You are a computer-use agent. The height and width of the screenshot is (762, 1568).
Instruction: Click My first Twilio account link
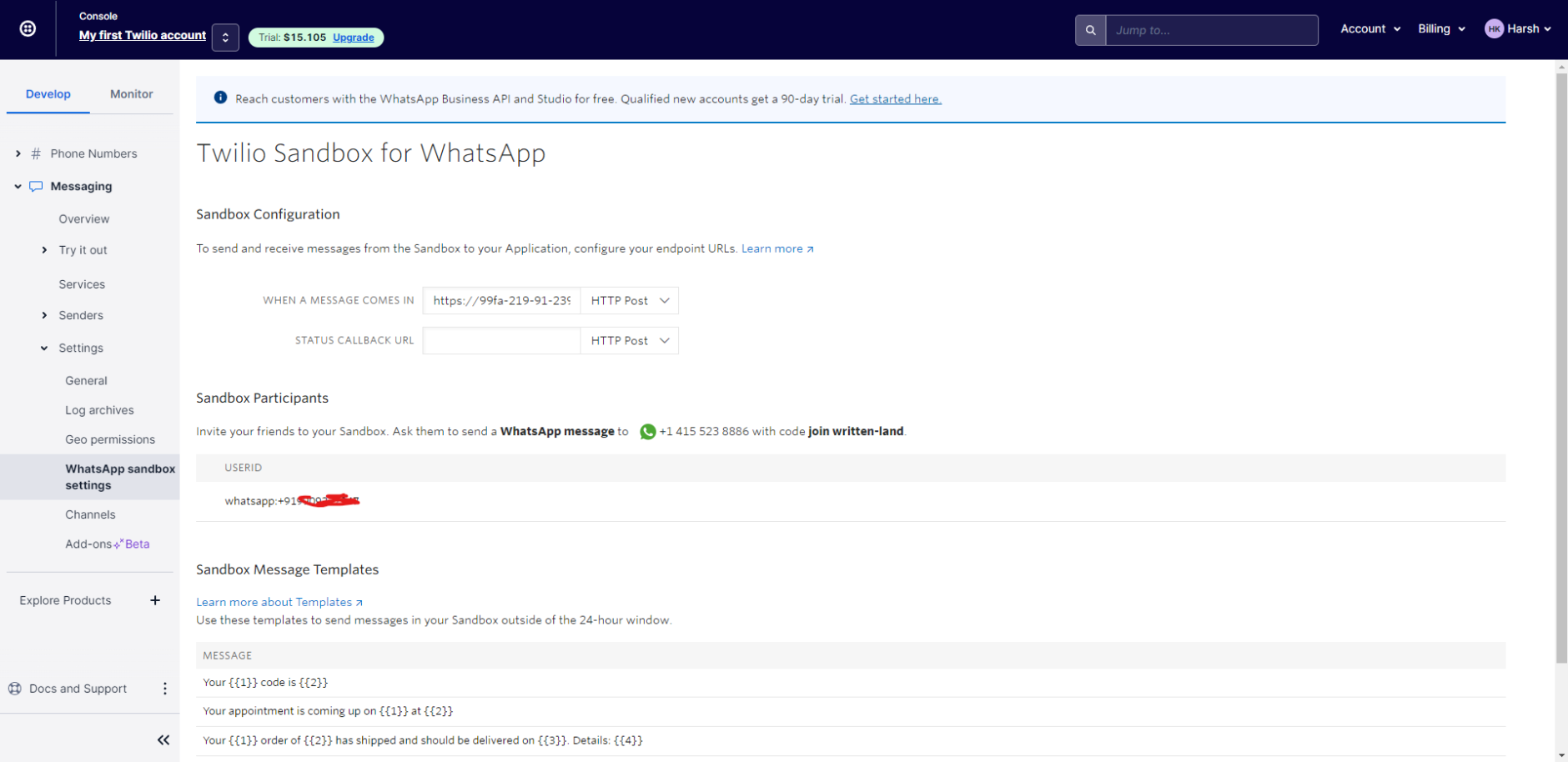[143, 35]
